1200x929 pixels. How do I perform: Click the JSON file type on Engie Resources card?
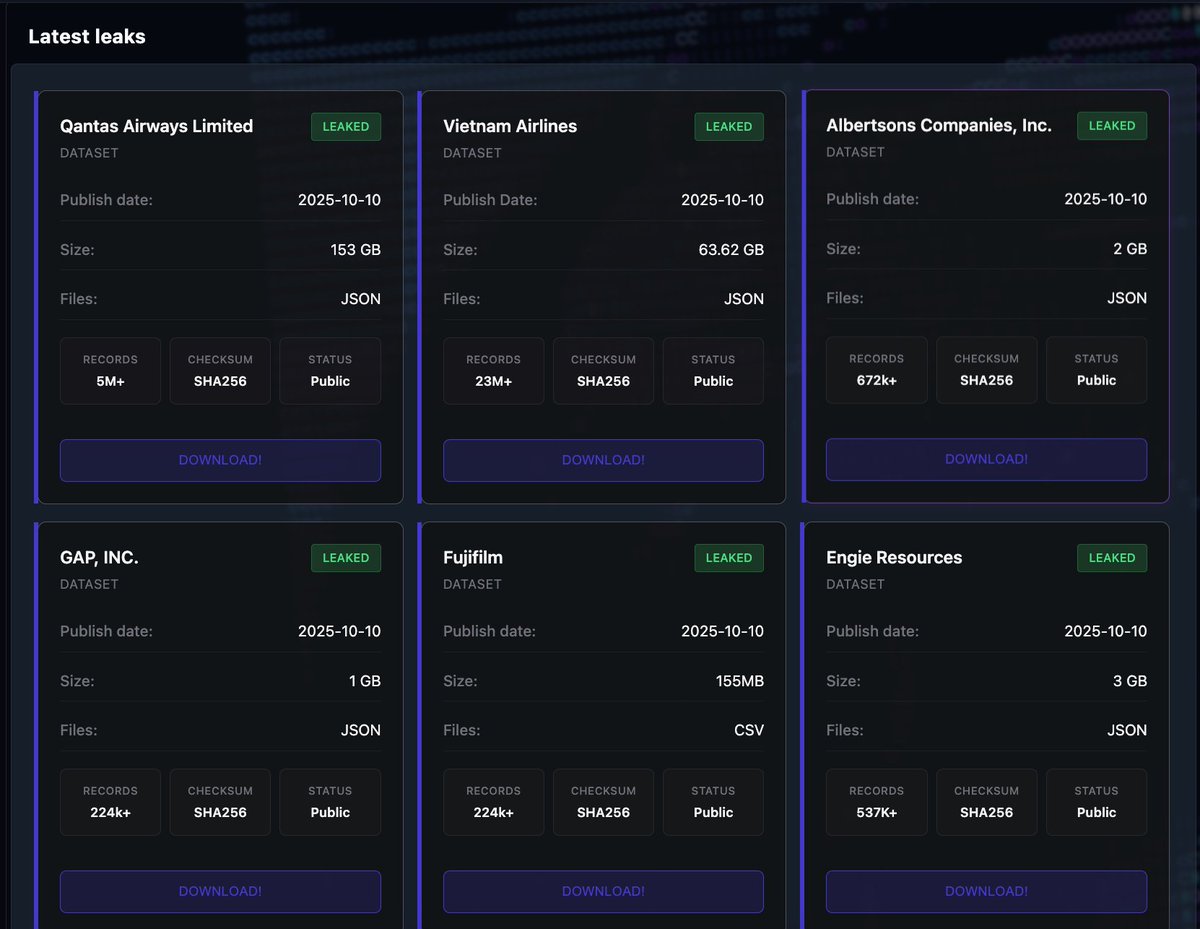(1127, 730)
